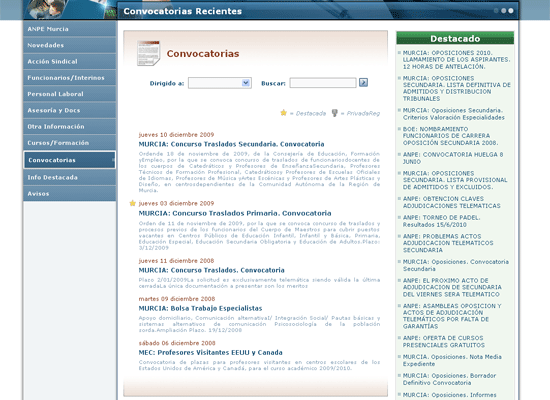Click the yellow Destacada star legend icon
Screen dimensions: 550x400
point(283,113)
